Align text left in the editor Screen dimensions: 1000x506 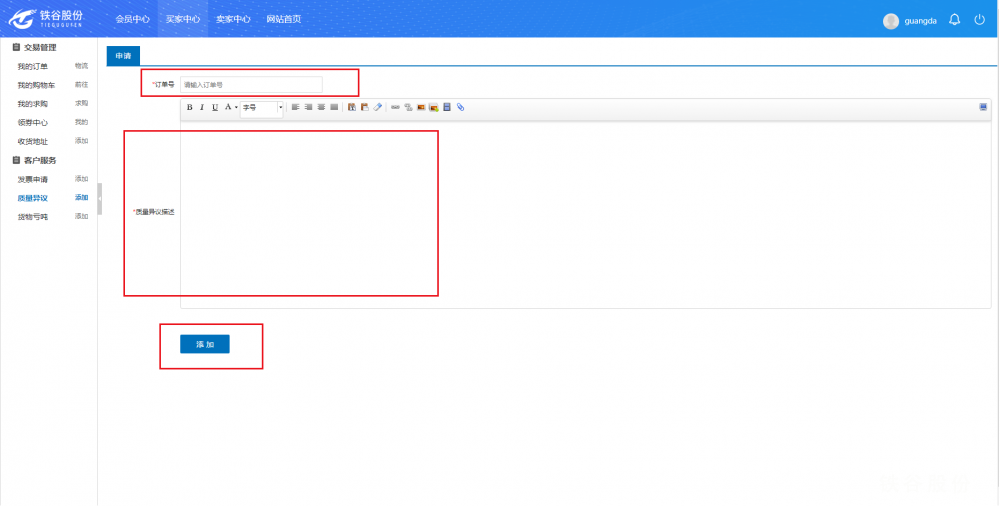(x=296, y=107)
